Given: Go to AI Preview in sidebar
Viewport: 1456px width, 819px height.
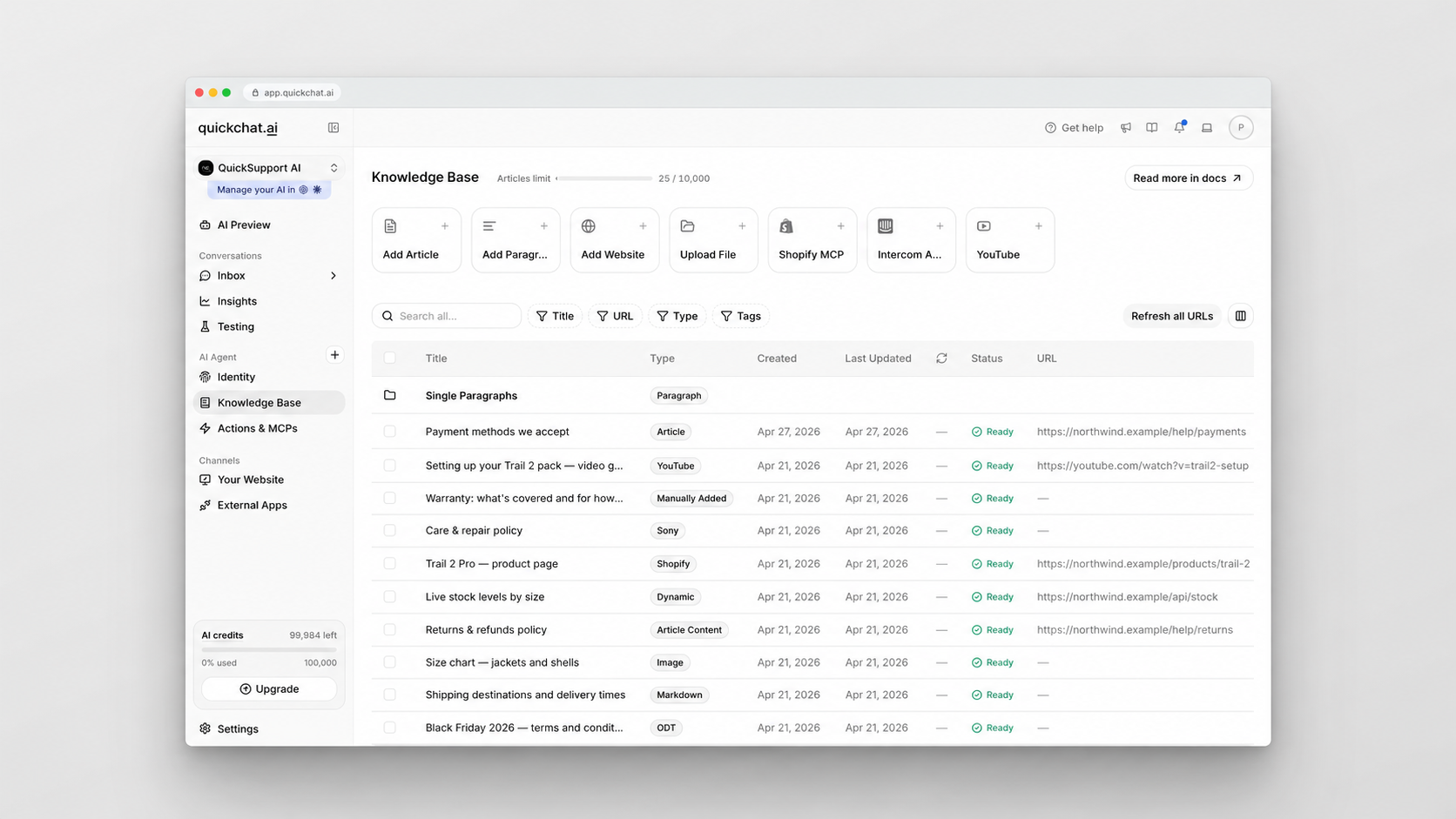Looking at the screenshot, I should click(269, 225).
